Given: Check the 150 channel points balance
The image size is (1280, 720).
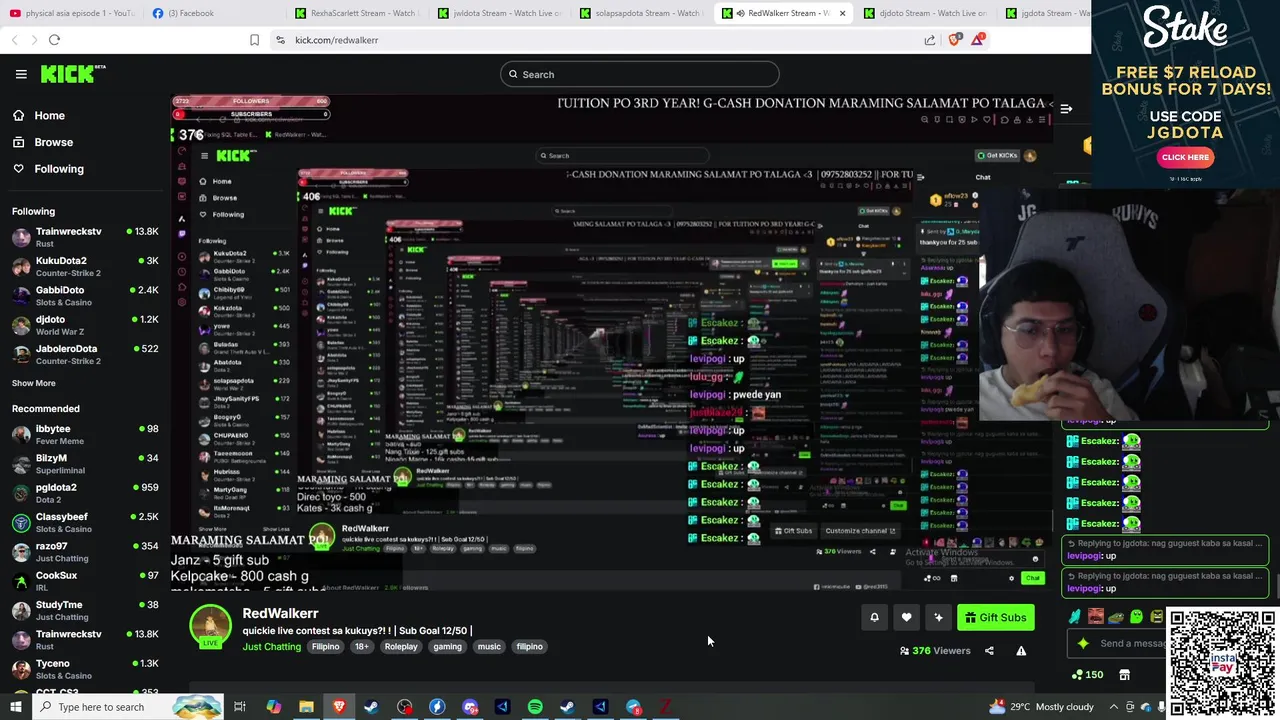Looking at the screenshot, I should pyautogui.click(x=1087, y=675).
